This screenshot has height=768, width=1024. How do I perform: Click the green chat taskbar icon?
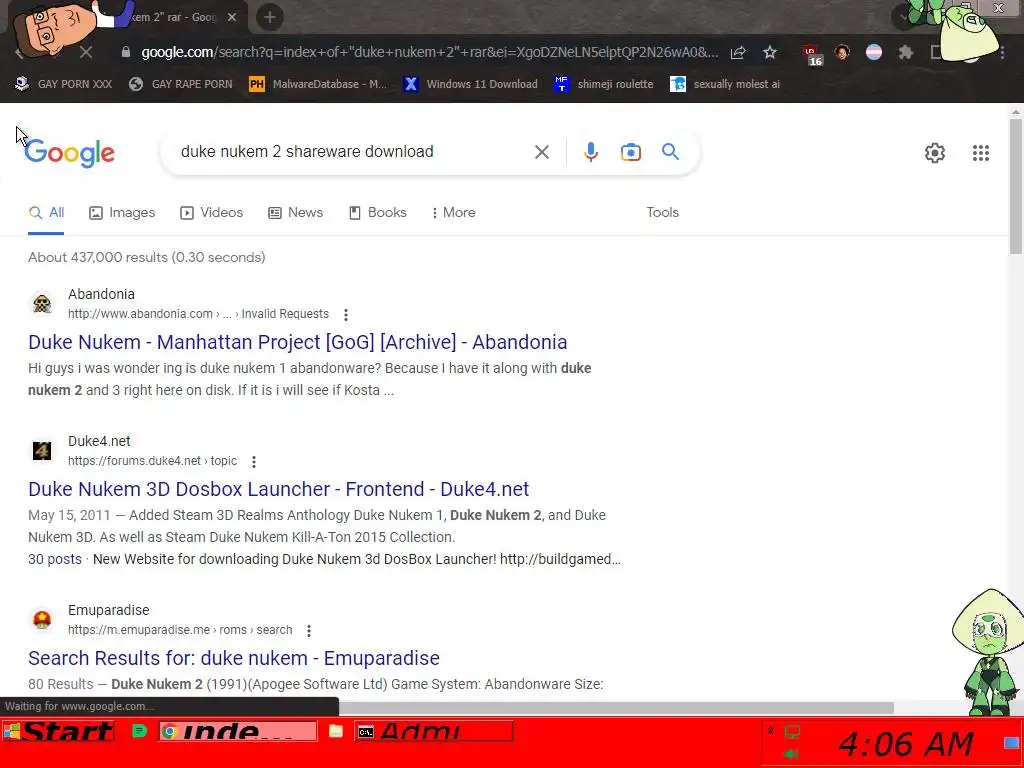tap(139, 731)
